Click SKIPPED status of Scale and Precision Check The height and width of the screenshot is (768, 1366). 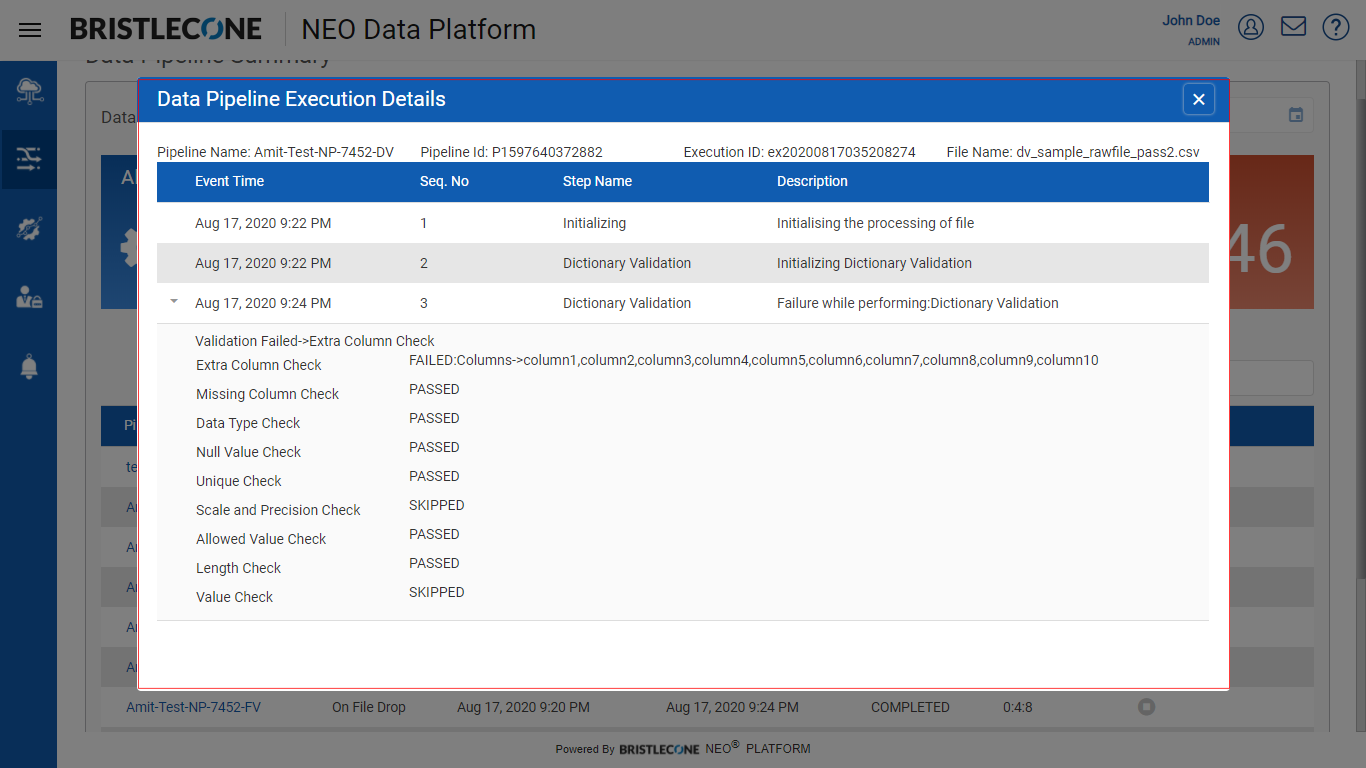[436, 505]
